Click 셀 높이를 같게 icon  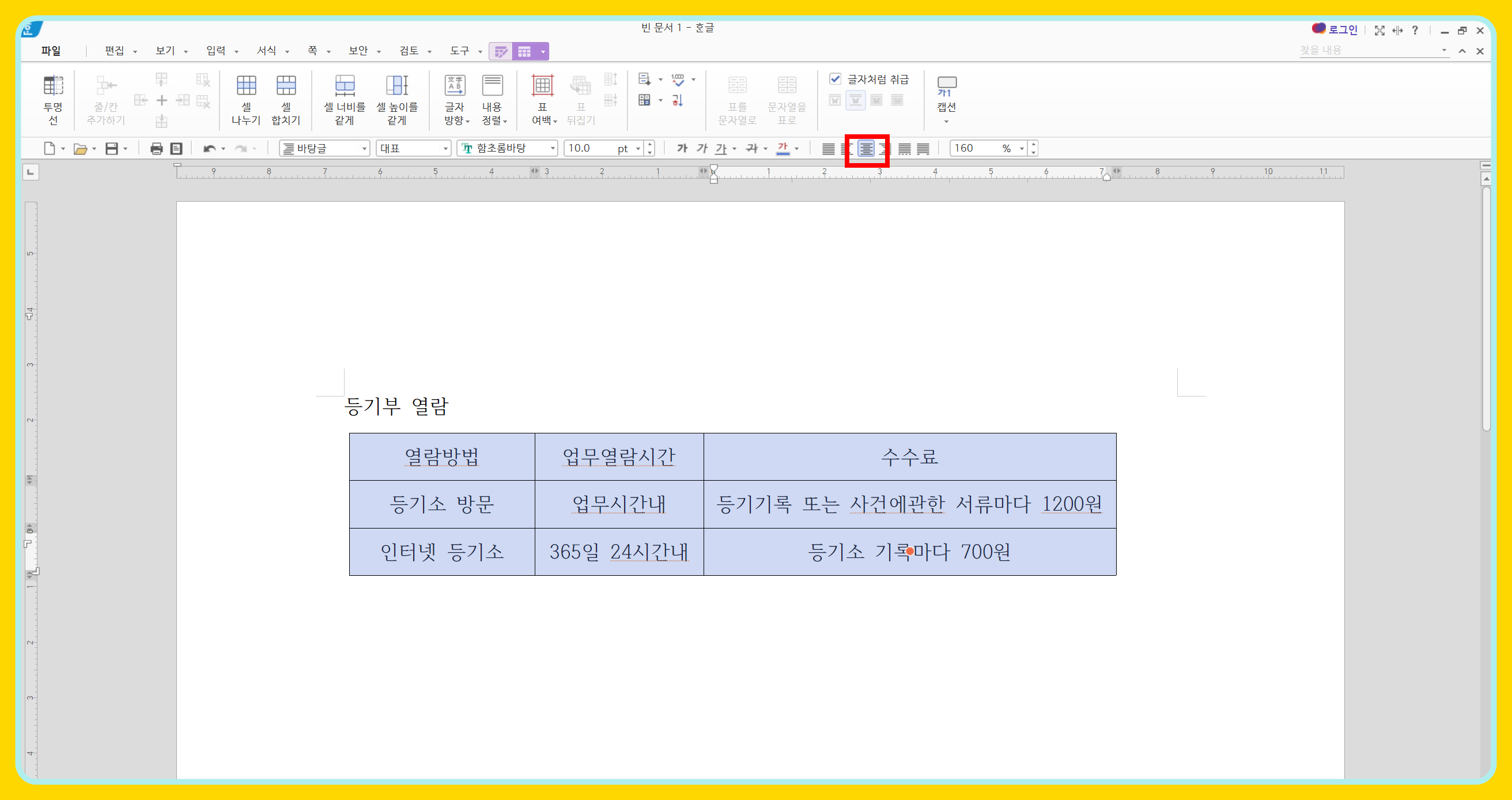click(x=397, y=86)
